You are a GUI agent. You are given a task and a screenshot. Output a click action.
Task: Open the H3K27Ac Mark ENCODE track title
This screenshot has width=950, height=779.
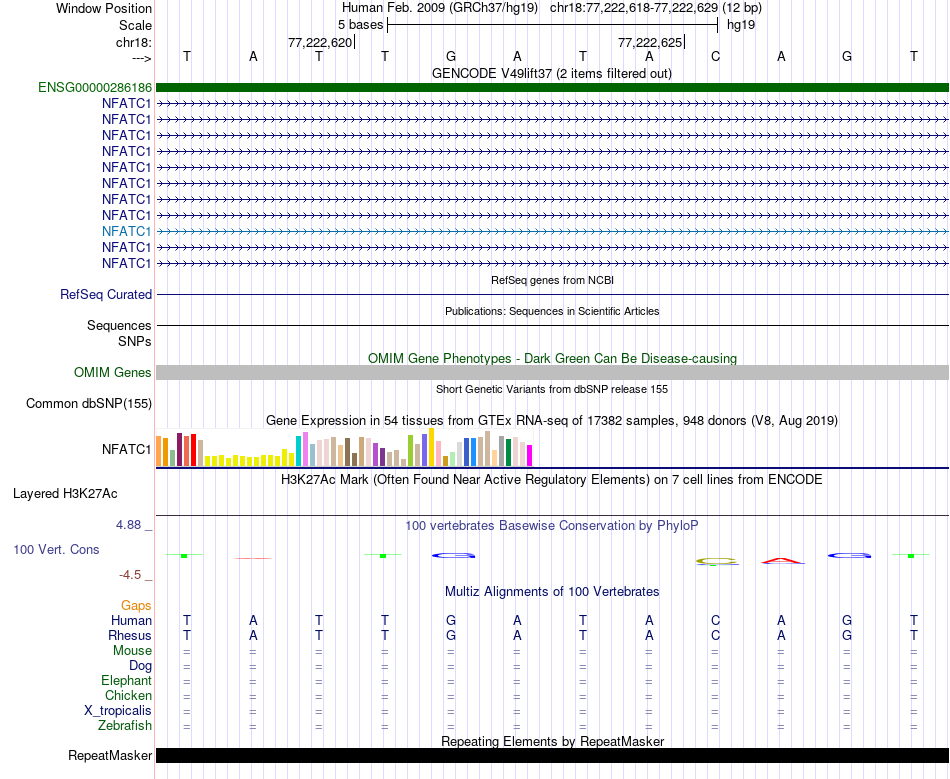tap(552, 480)
